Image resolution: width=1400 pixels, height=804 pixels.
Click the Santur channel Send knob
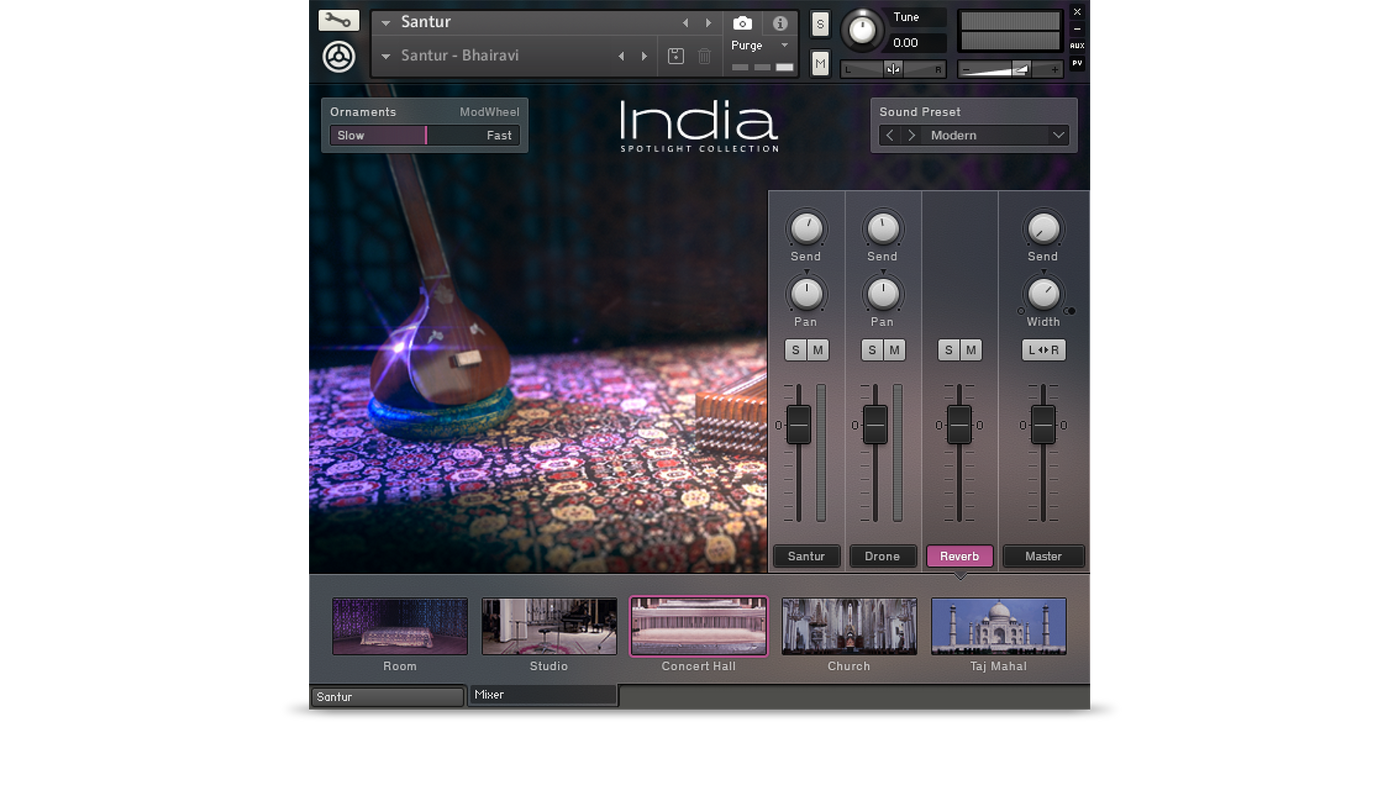coord(806,229)
